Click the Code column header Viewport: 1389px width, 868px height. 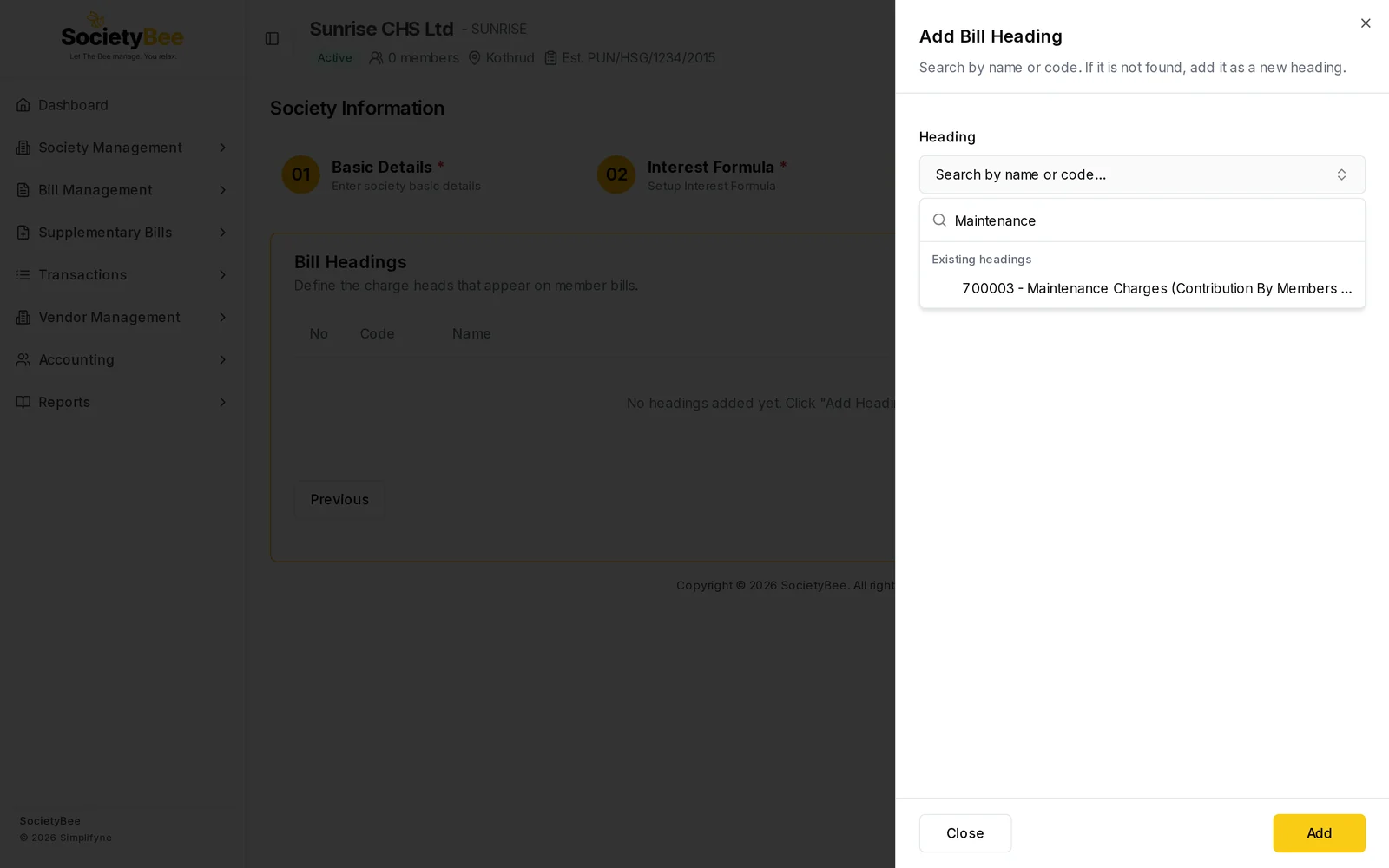coord(377,334)
